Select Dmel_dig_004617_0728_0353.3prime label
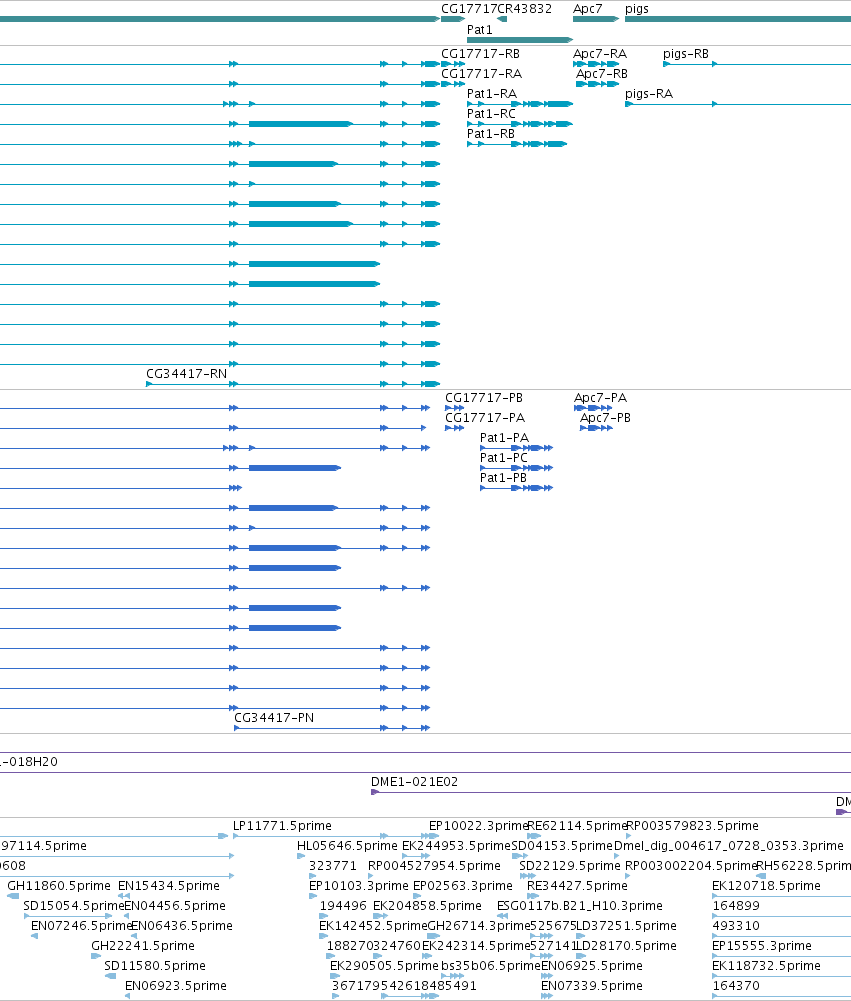Screen dimensions: 851x1001 click(728, 846)
